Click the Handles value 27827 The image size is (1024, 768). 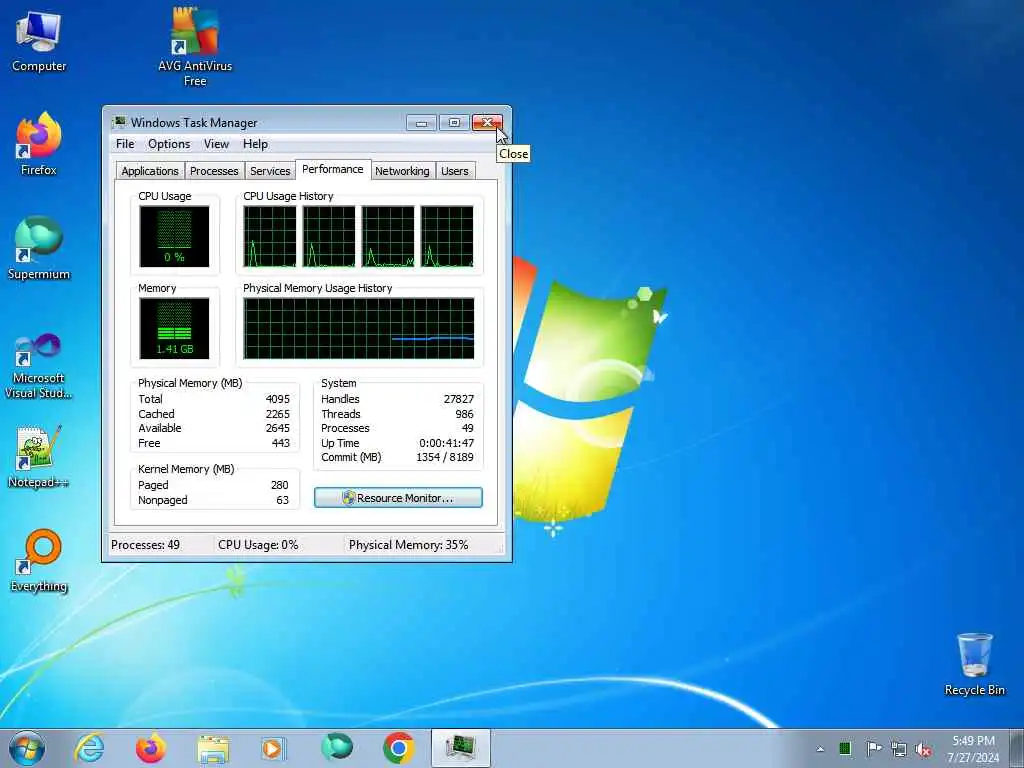(x=458, y=399)
